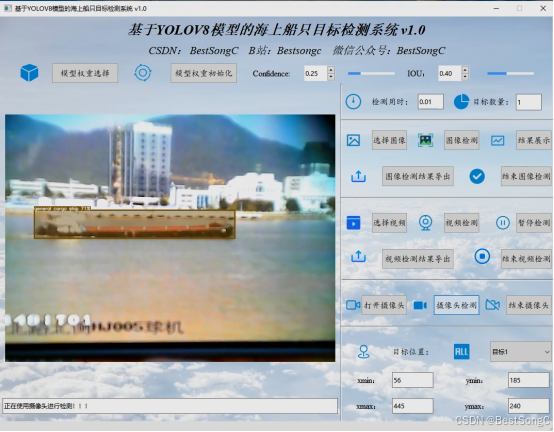Click the upload icon beside 图像检测结果导出
554x432 pixels.
click(358, 176)
